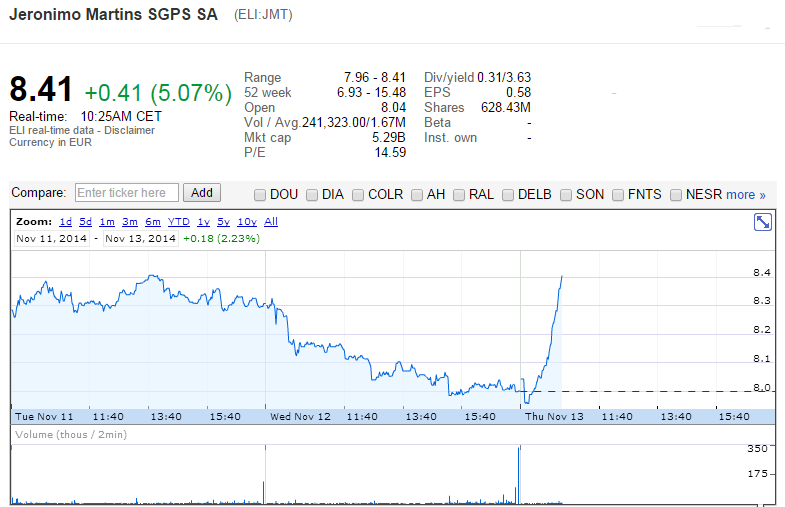Click the Open value 8.04
Viewport: 785px width, 507px height.
393,108
